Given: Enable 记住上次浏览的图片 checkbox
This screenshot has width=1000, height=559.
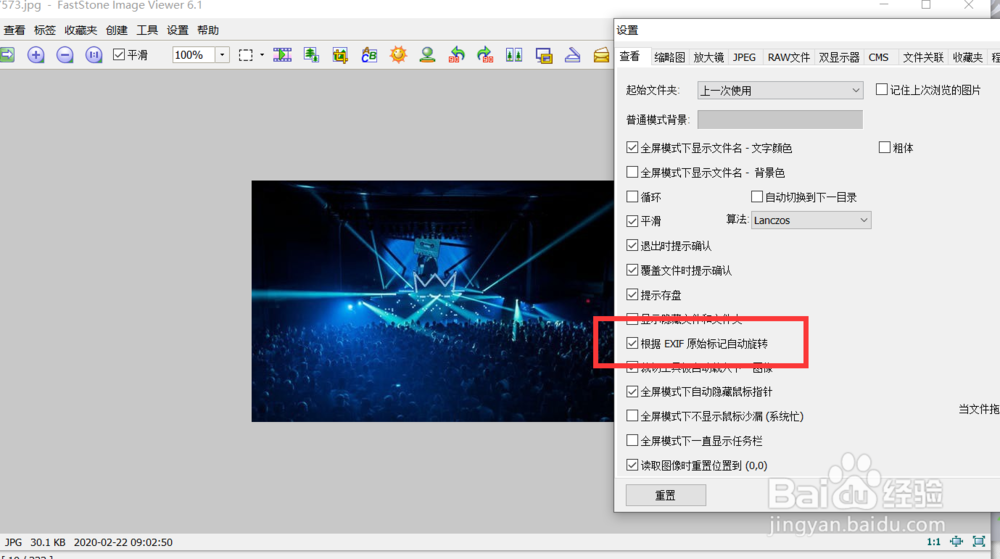Looking at the screenshot, I should coord(881,90).
